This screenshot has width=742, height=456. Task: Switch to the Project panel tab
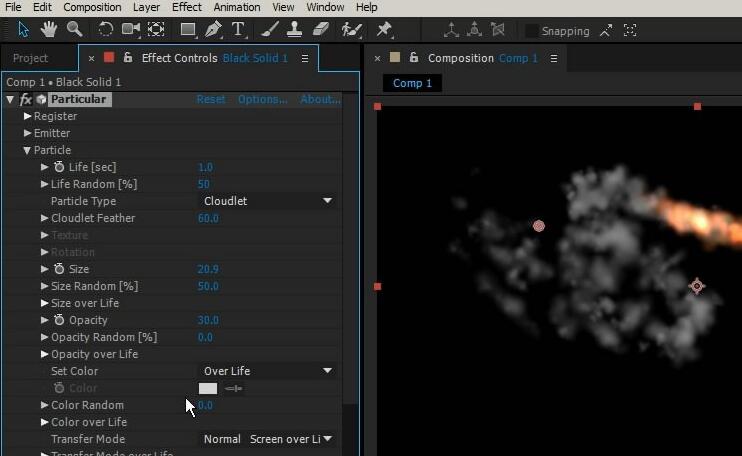(30, 58)
